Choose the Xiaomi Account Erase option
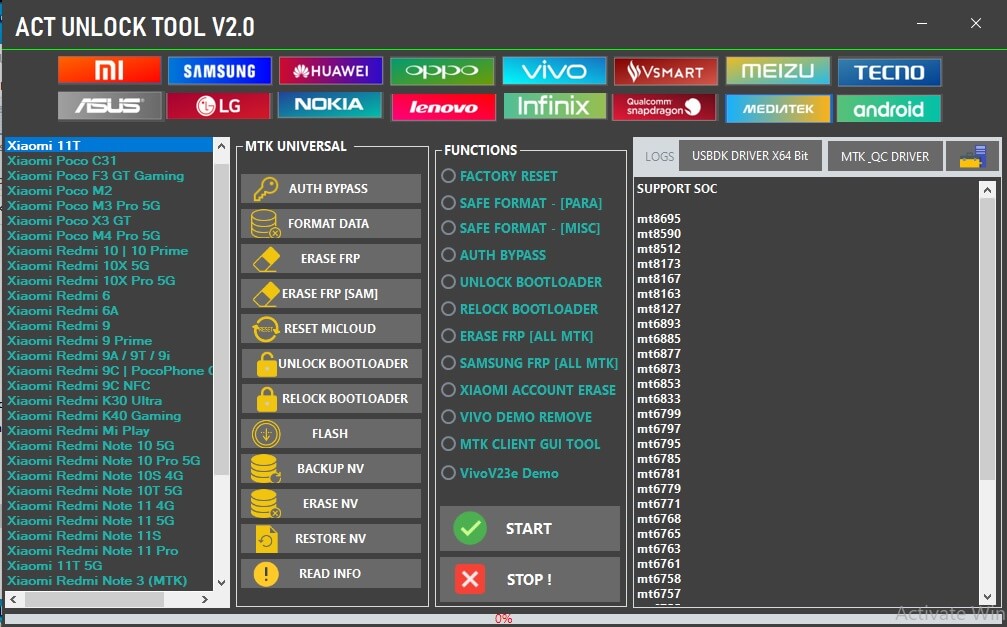The height and width of the screenshot is (627, 1007). [x=449, y=390]
